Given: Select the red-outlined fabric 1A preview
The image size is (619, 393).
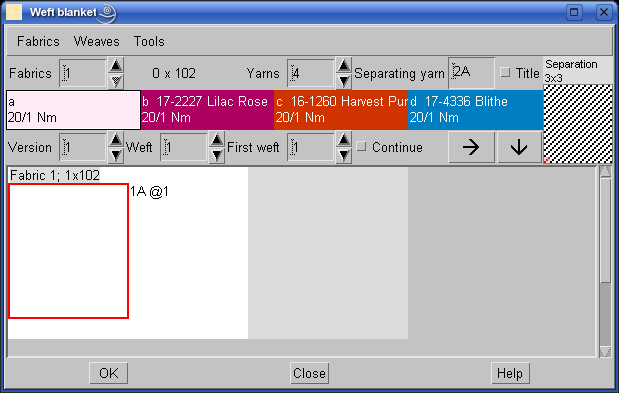Looking at the screenshot, I should [x=68, y=251].
